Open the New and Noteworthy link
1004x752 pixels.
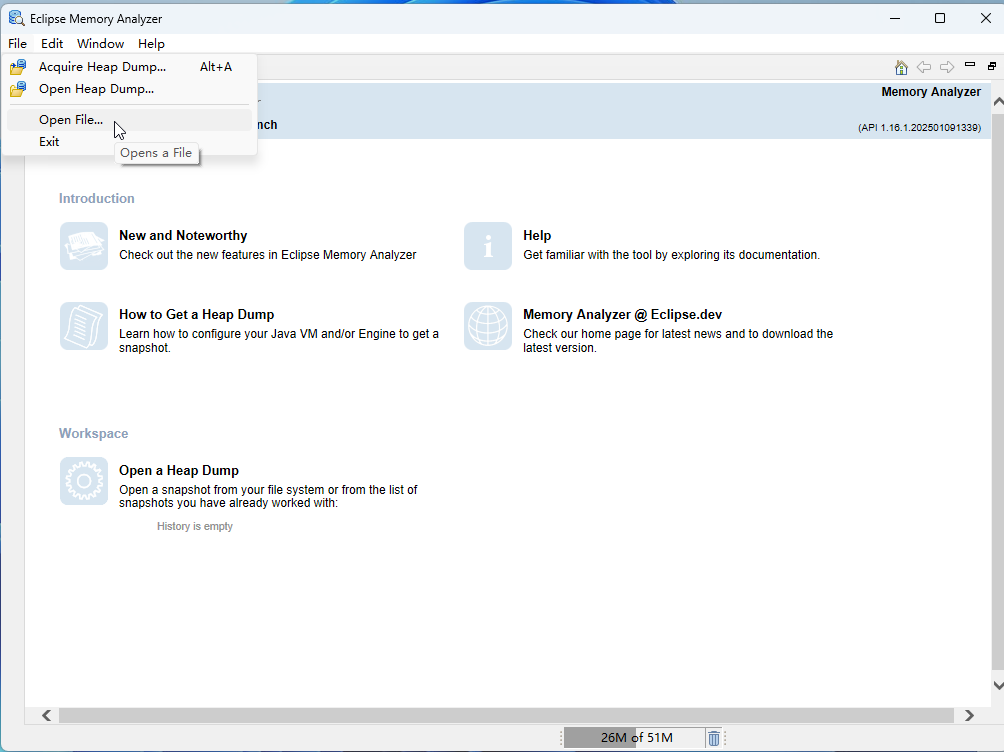point(182,235)
